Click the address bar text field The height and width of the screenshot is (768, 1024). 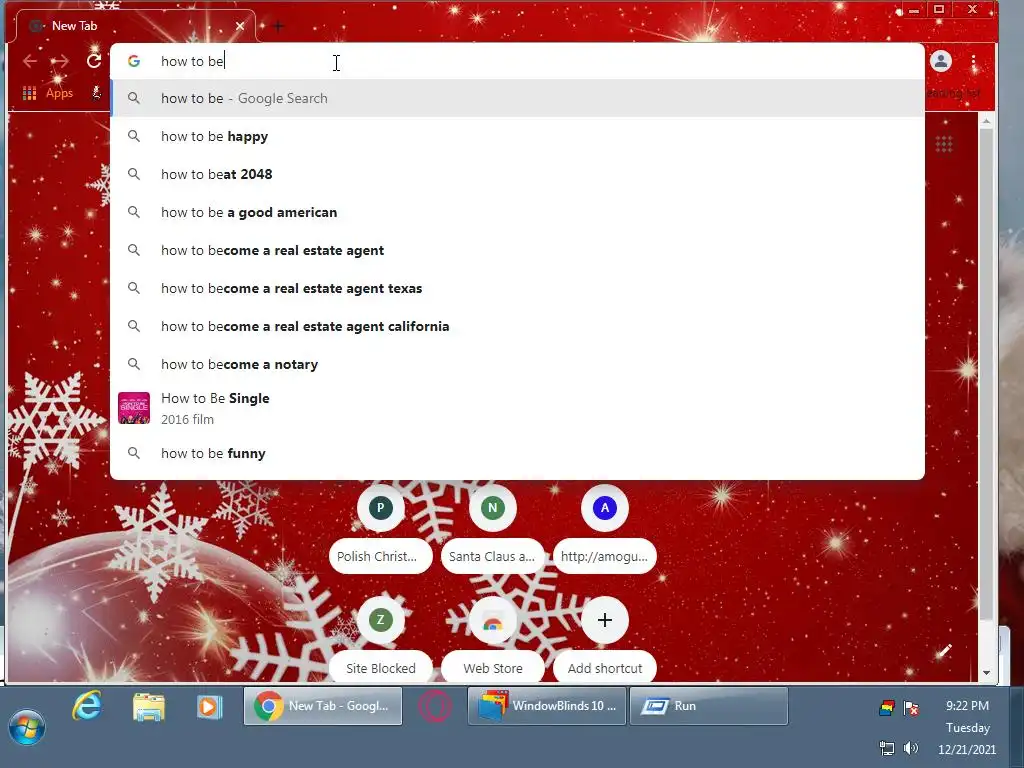coord(517,61)
